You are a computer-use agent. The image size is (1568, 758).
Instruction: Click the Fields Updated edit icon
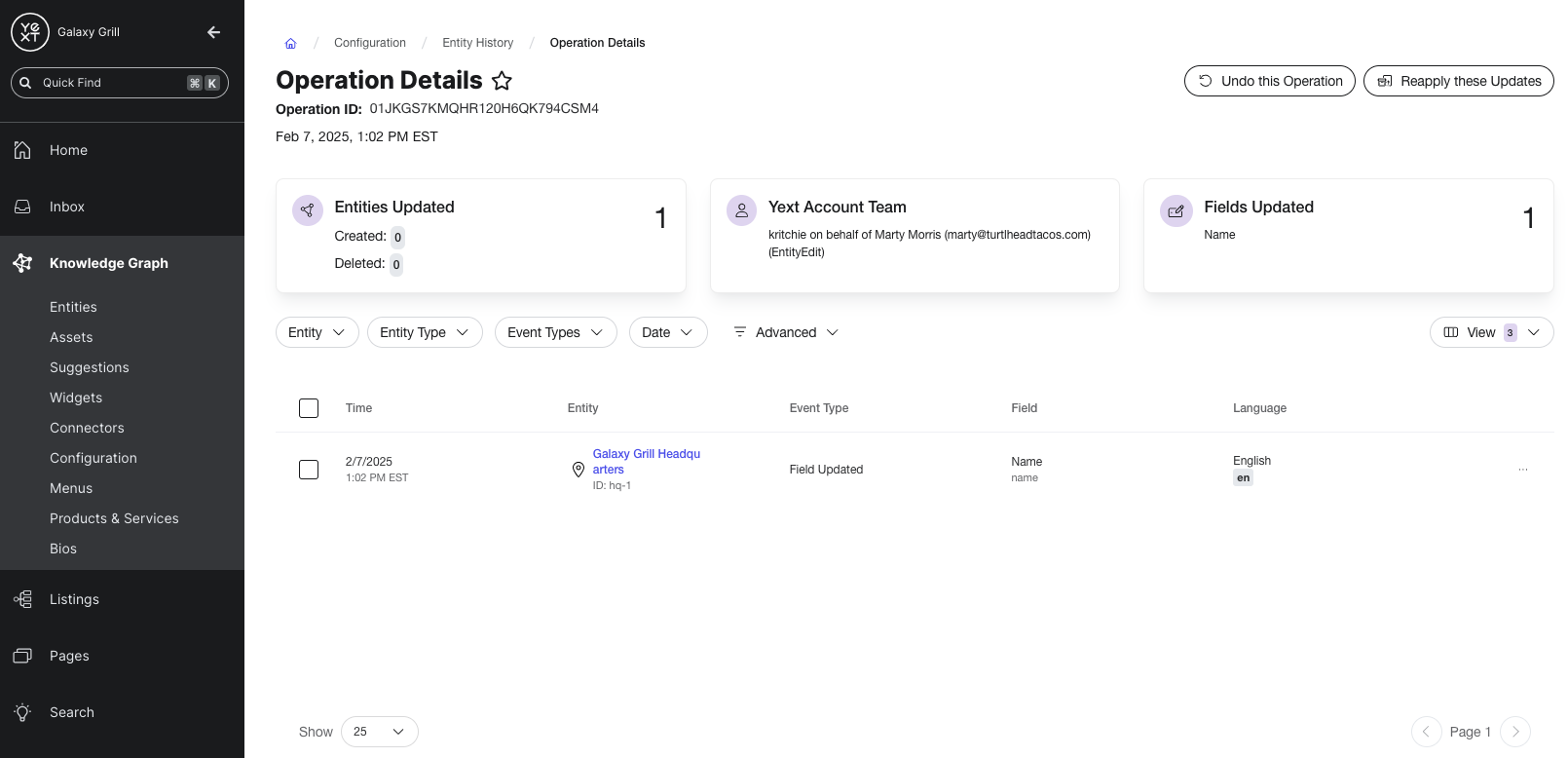[1176, 210]
